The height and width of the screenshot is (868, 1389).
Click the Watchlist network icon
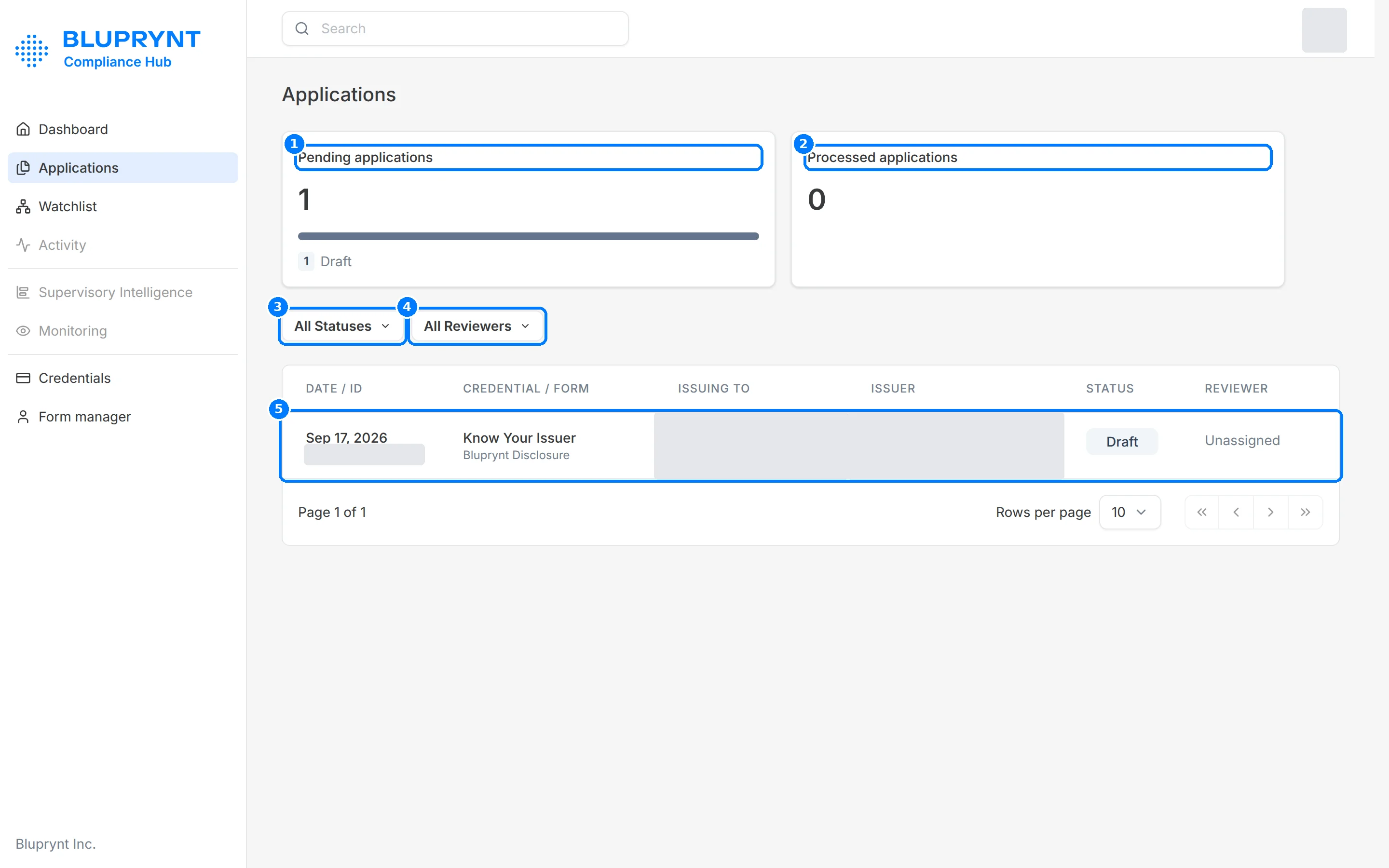(23, 206)
